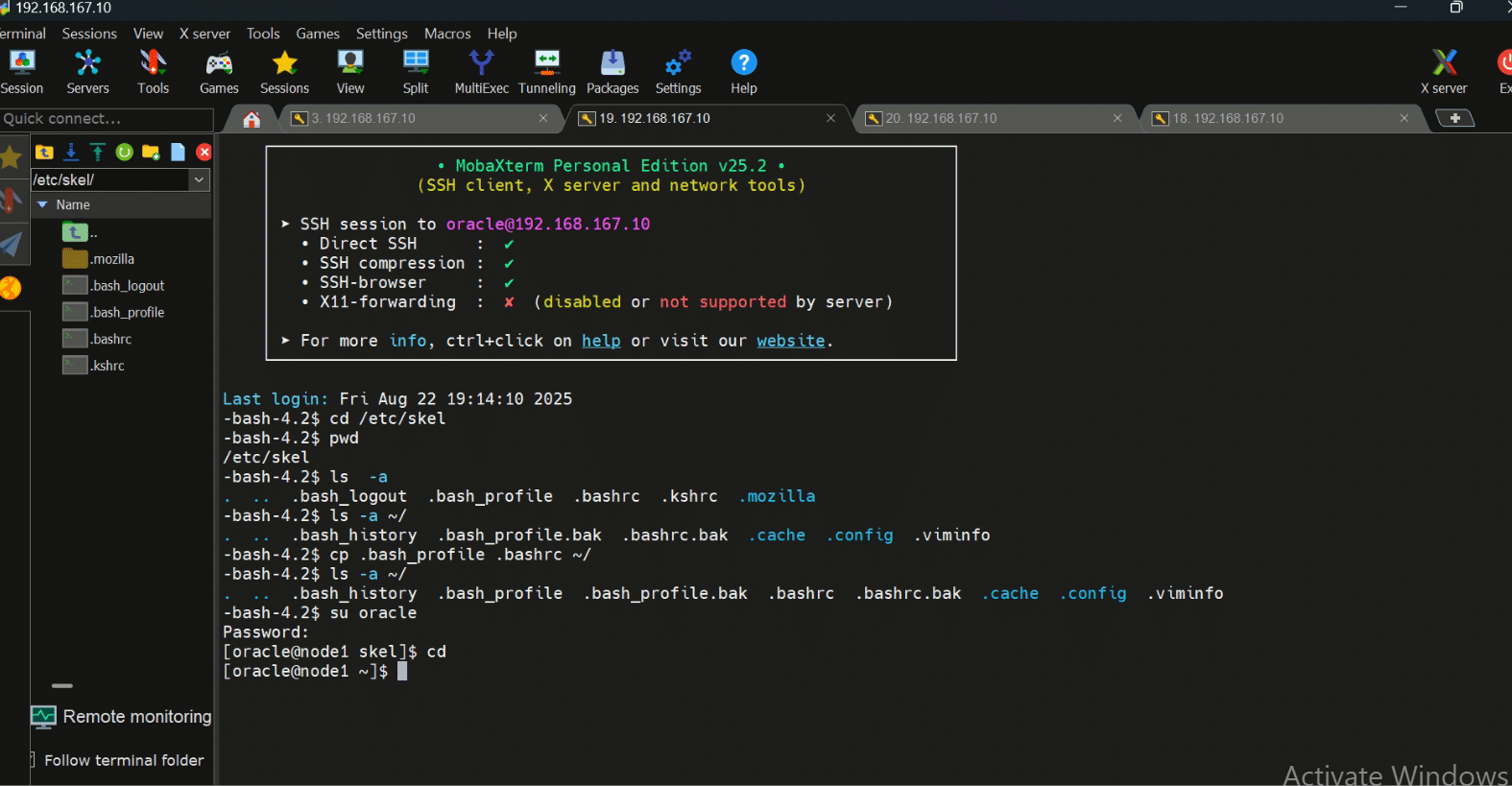Collapse the Name column sort arrow

point(42,205)
